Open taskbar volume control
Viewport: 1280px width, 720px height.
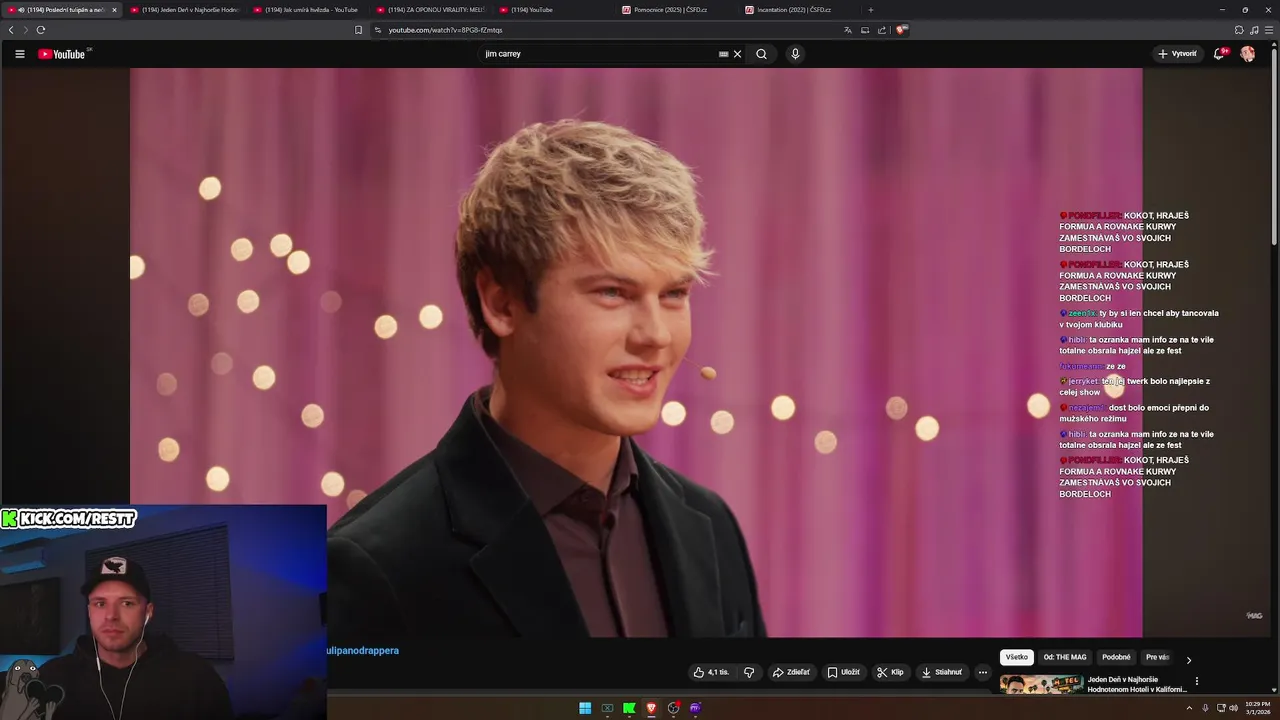pyautogui.click(x=1233, y=708)
